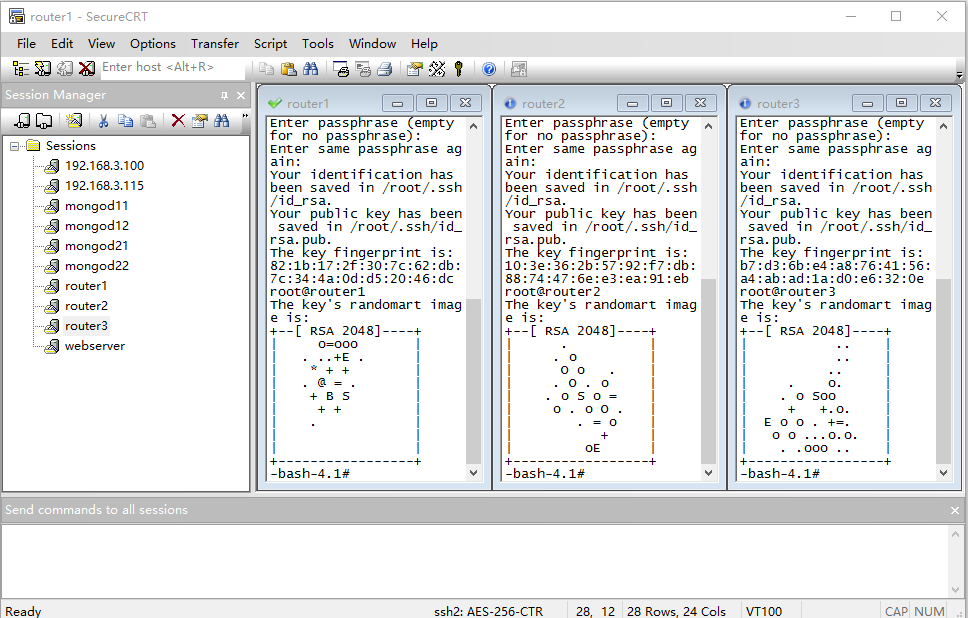Select the mongod21 session
968x618 pixels.
point(96,246)
